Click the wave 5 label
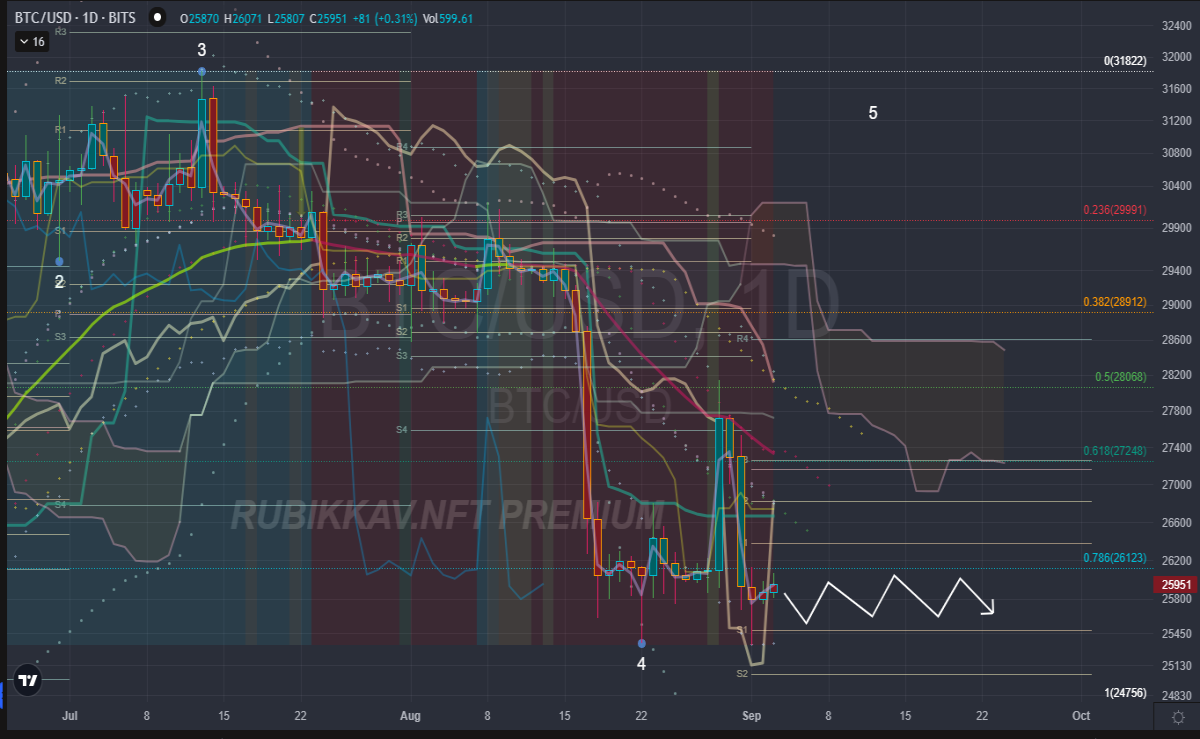 873,113
